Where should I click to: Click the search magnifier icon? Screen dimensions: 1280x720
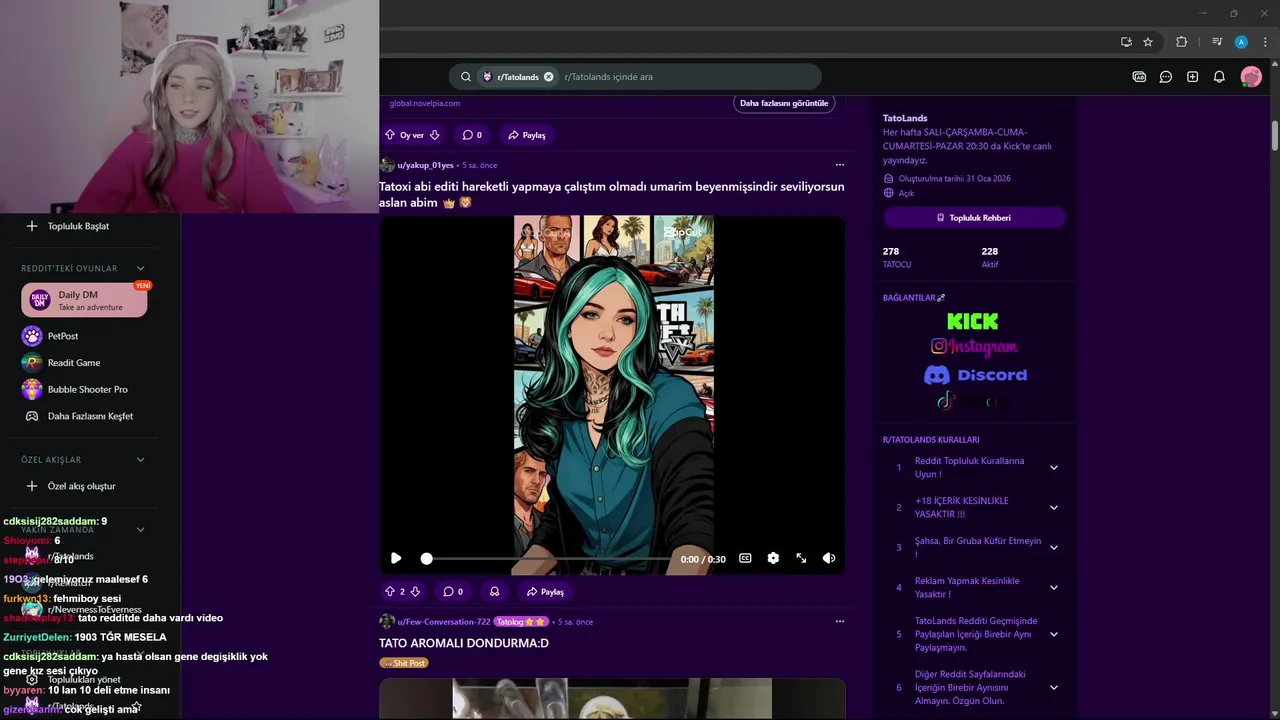point(466,77)
